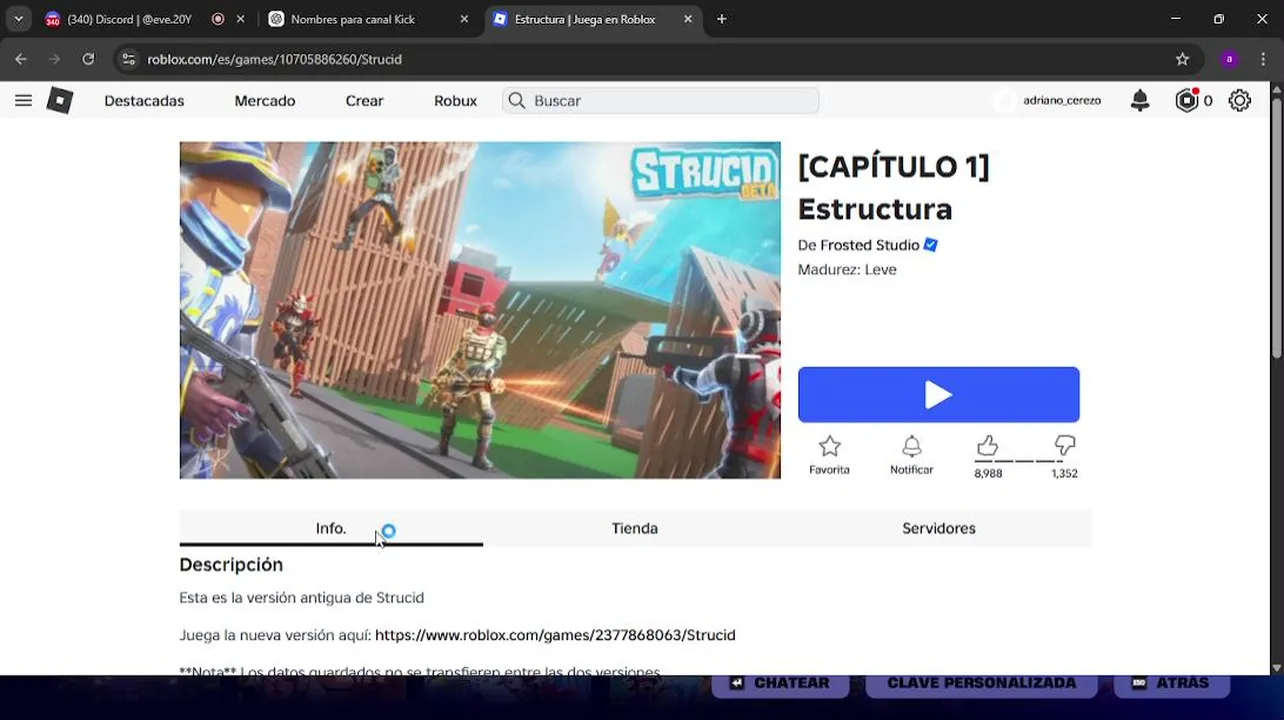Image resolution: width=1284 pixels, height=720 pixels.
Task: Close the Estructura Roblox tab
Action: (687, 19)
